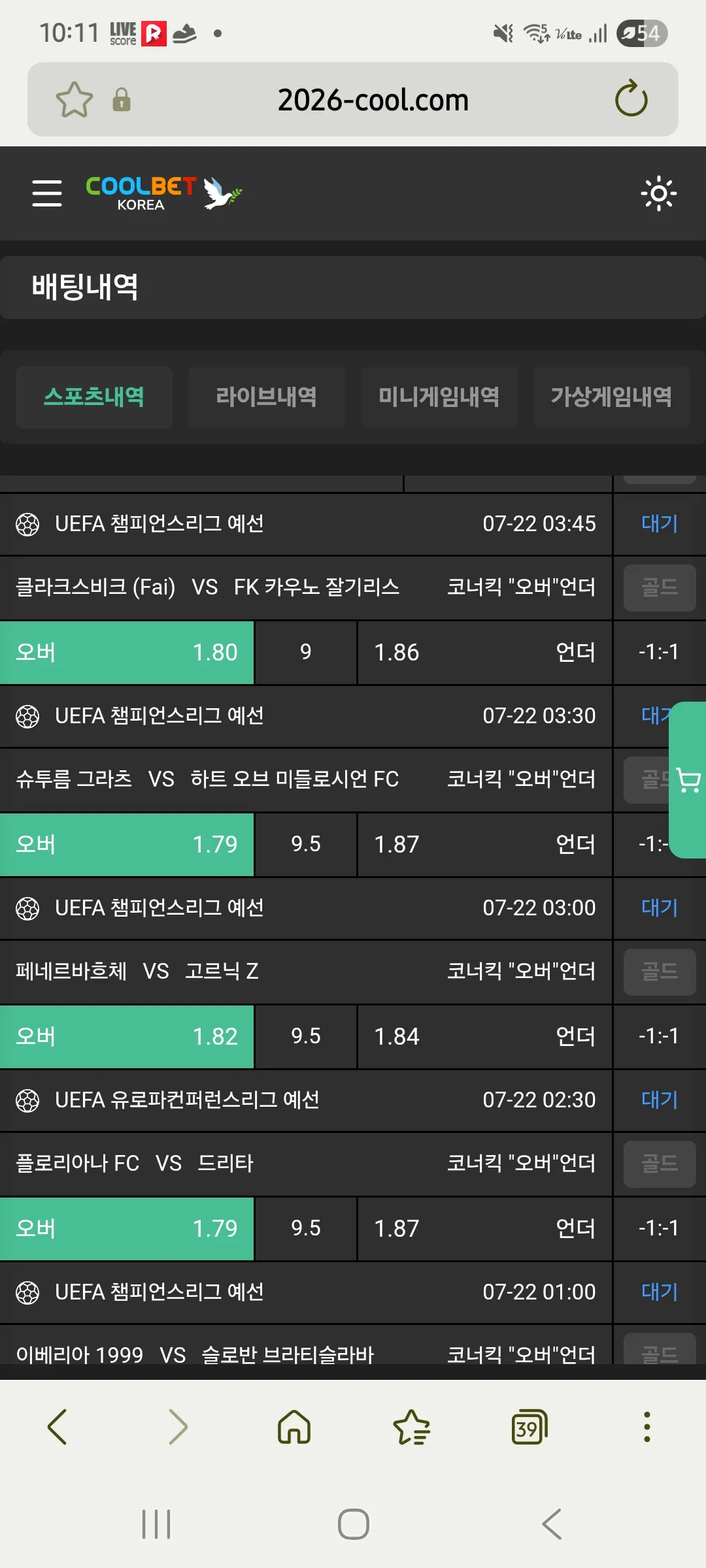
Task: Select the 오버 1.80 odds cell
Action: coord(127,652)
